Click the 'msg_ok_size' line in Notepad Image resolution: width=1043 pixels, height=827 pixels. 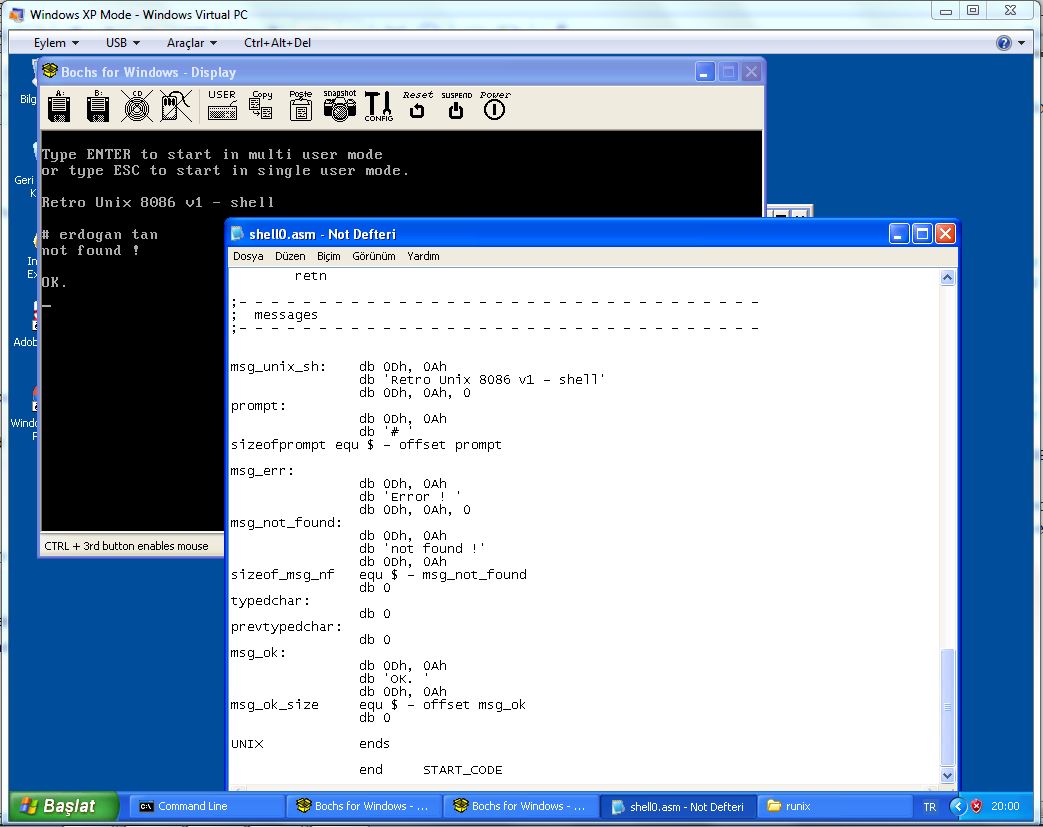click(378, 705)
